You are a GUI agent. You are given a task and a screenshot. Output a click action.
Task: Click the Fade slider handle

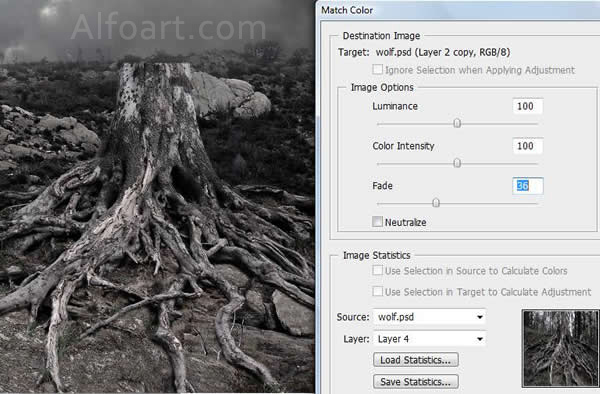436,203
